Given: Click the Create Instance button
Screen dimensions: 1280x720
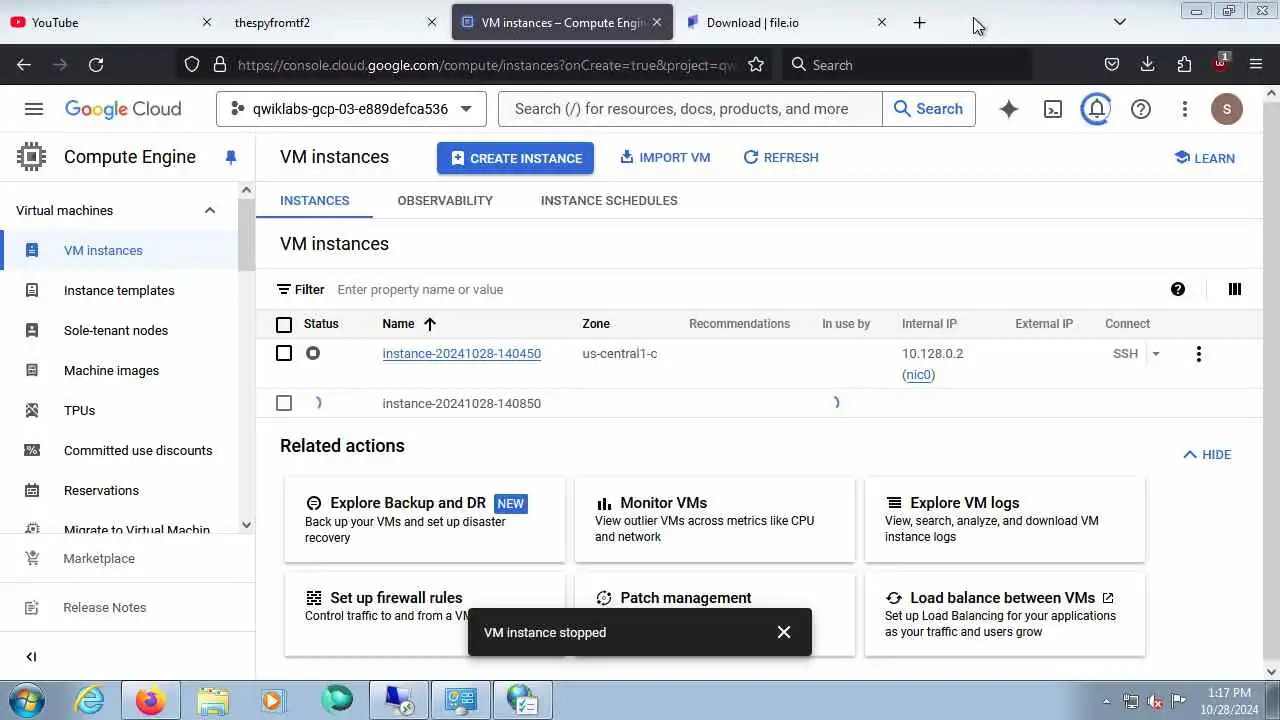Looking at the screenshot, I should tap(515, 158).
